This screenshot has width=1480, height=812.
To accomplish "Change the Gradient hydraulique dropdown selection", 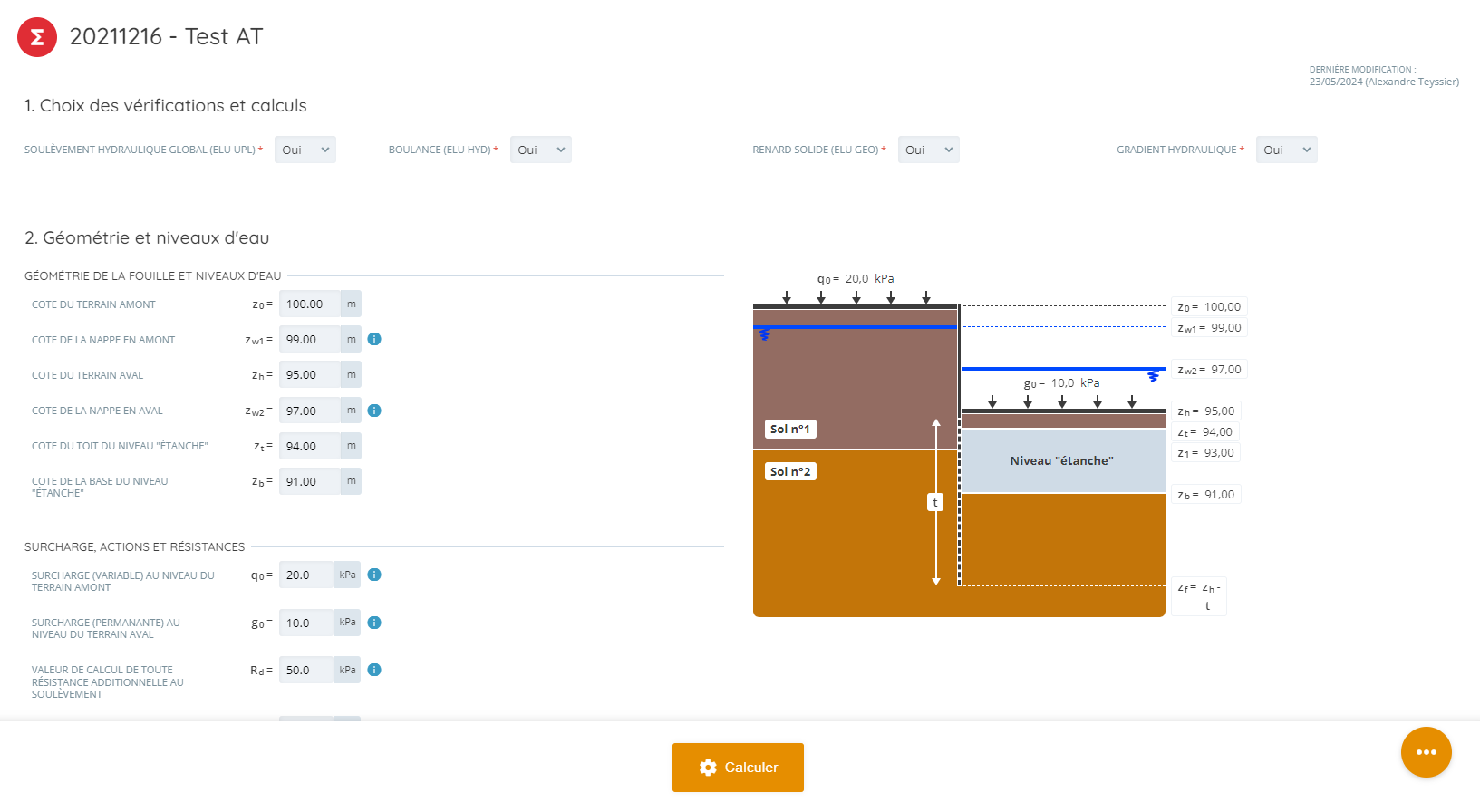I will tap(1286, 150).
